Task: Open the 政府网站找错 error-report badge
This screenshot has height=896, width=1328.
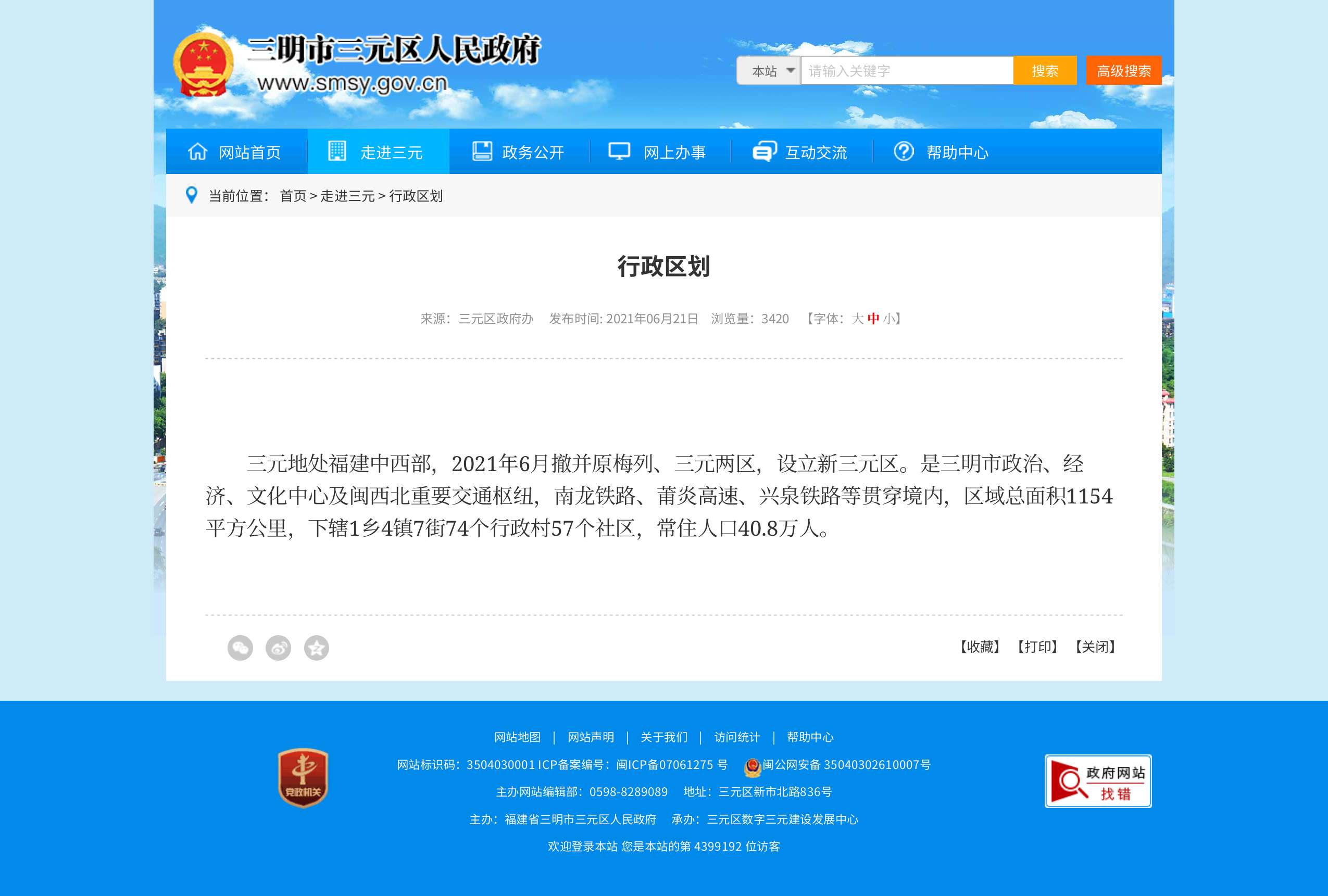Action: [1098, 781]
